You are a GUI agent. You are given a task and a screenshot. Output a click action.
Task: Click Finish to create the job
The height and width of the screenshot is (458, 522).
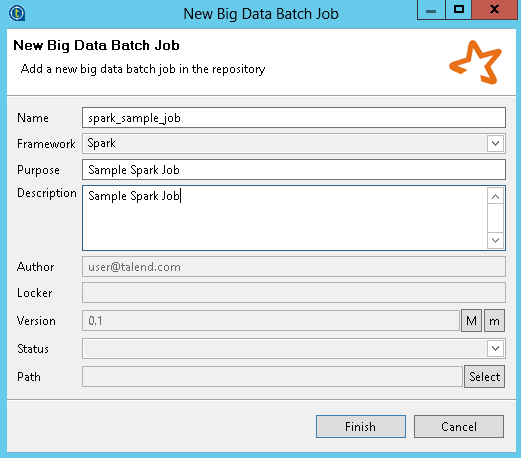click(x=361, y=427)
